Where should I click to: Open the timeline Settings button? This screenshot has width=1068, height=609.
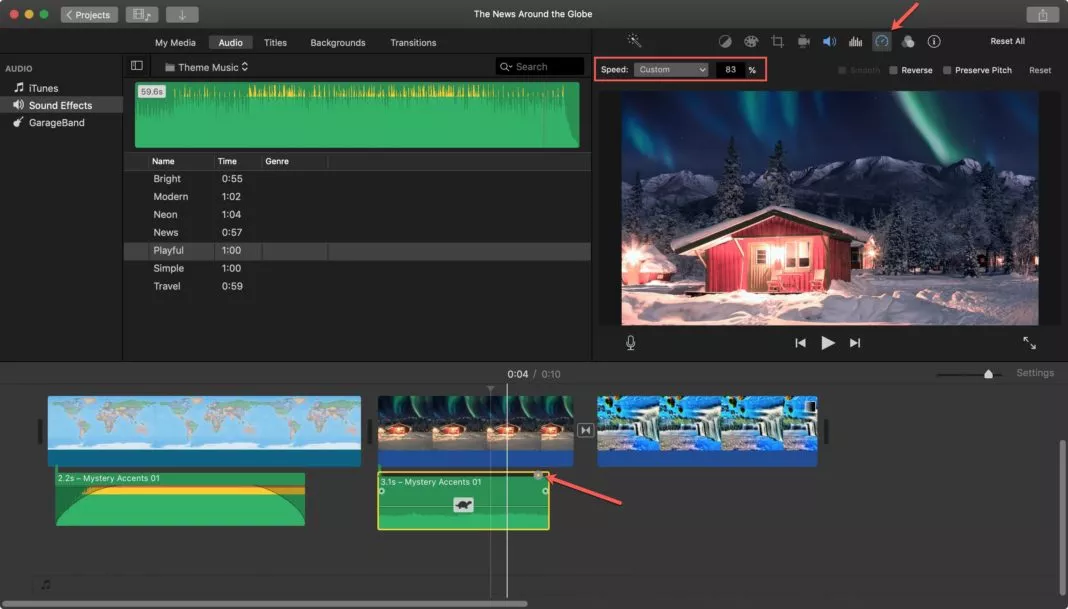1035,373
